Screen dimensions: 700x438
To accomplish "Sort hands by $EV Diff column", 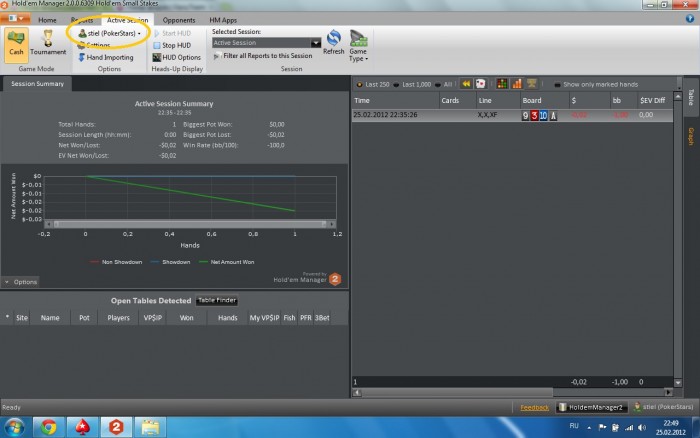I will pos(654,100).
